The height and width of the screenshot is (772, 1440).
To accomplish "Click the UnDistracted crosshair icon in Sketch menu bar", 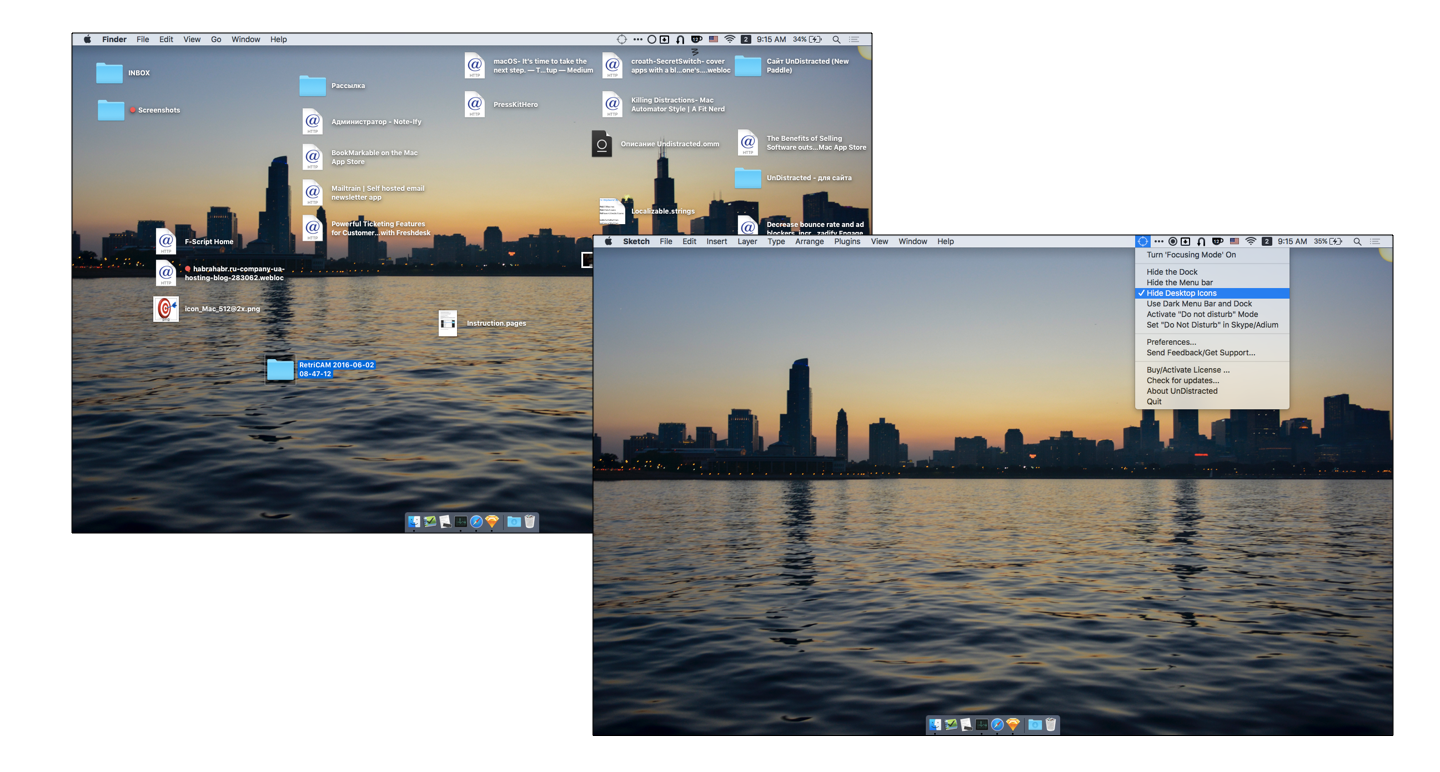I will pos(1143,241).
